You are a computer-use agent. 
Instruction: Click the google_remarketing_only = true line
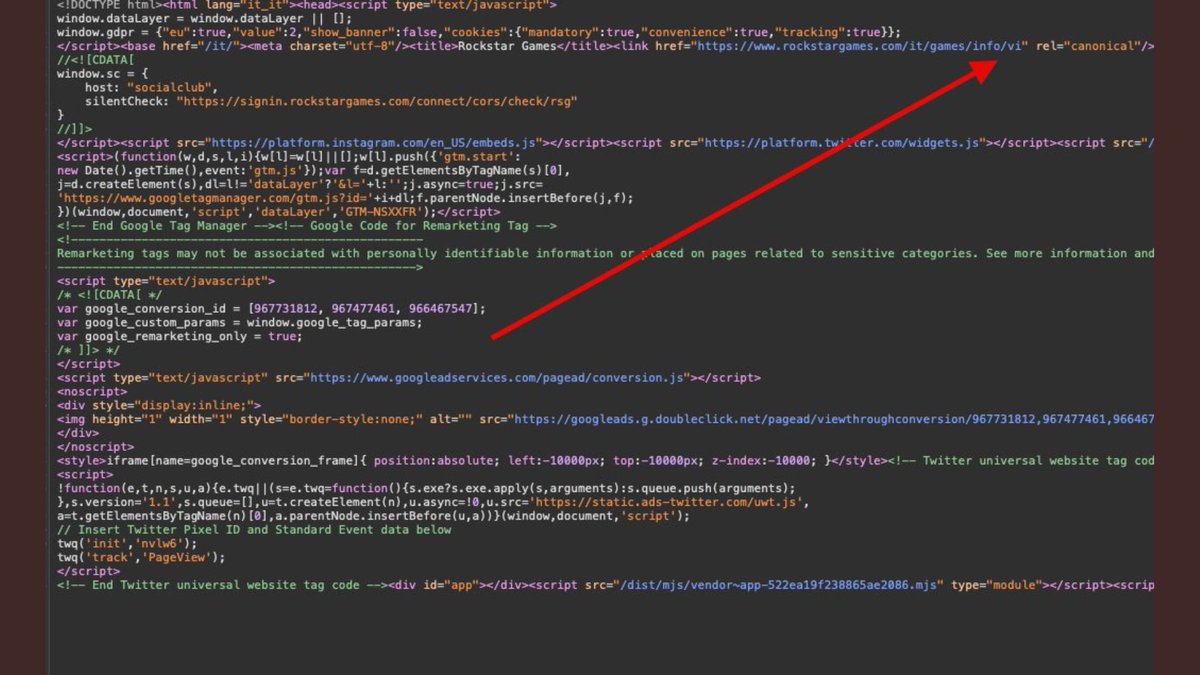pyautogui.click(x=179, y=336)
